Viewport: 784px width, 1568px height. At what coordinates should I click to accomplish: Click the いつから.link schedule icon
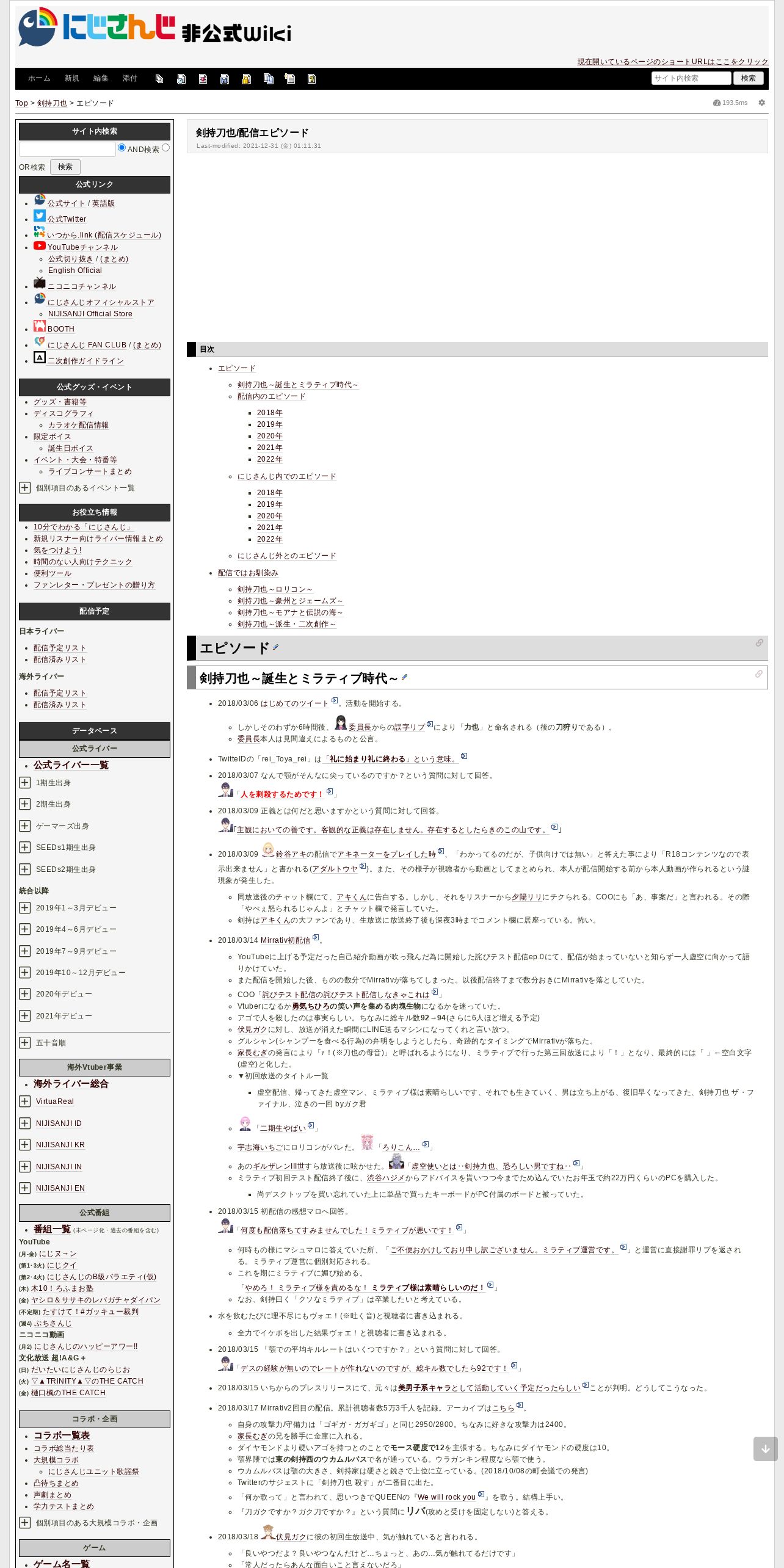(40, 231)
